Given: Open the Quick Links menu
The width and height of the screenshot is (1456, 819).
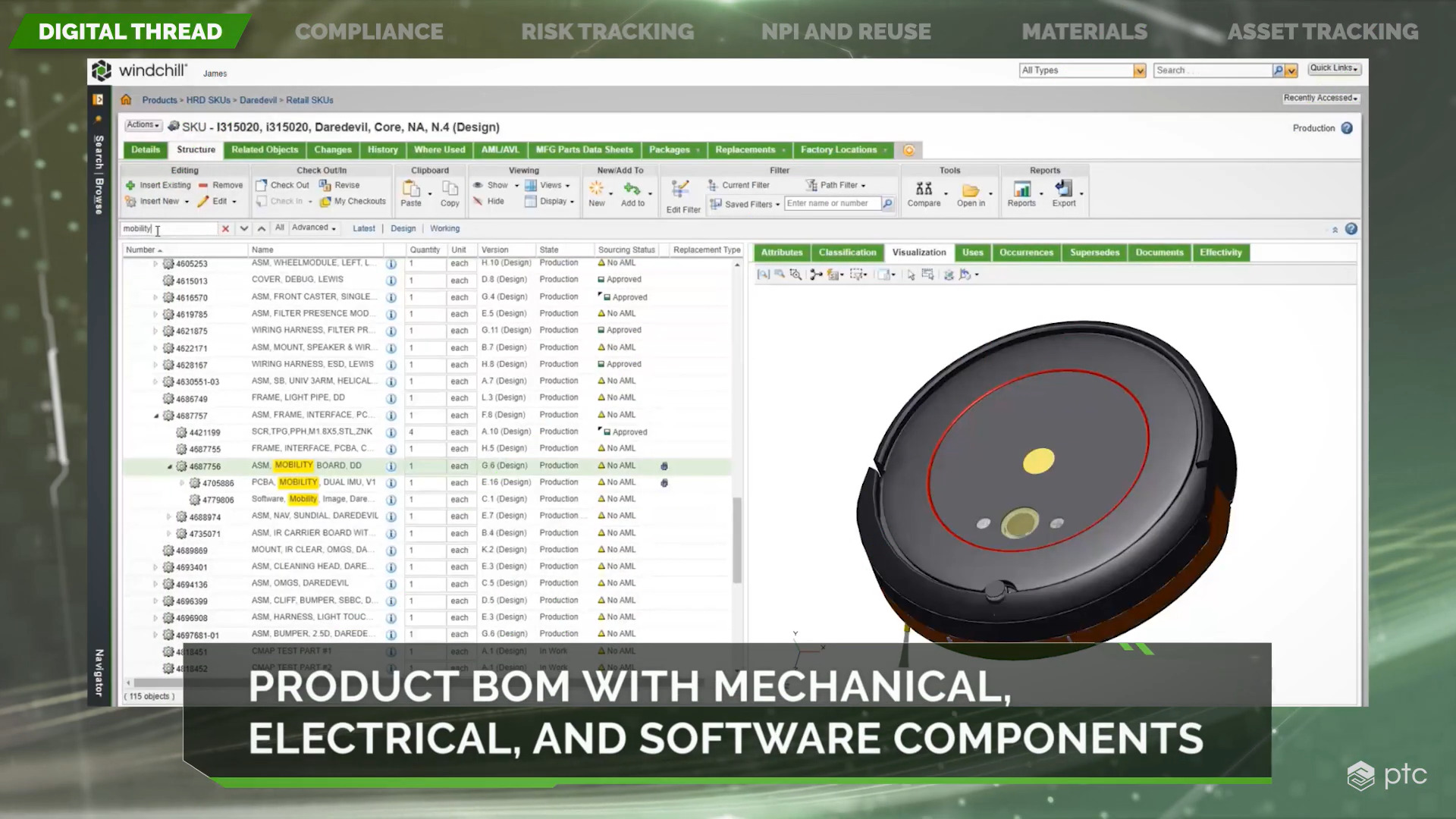Looking at the screenshot, I should click(x=1334, y=68).
